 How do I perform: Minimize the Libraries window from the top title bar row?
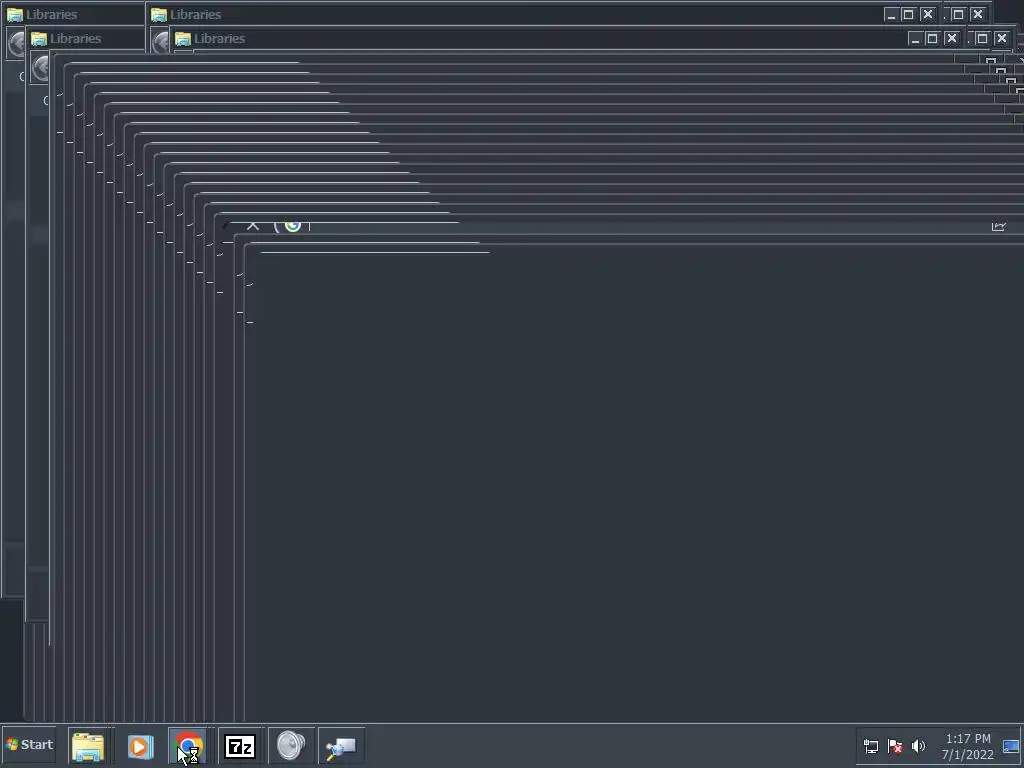click(891, 14)
